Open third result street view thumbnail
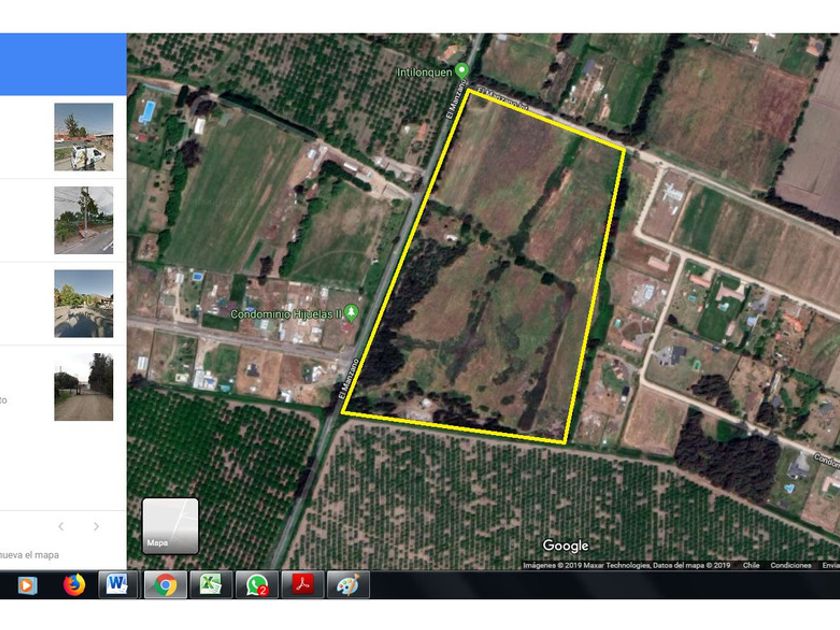Image resolution: width=840 pixels, height=630 pixels. click(83, 303)
